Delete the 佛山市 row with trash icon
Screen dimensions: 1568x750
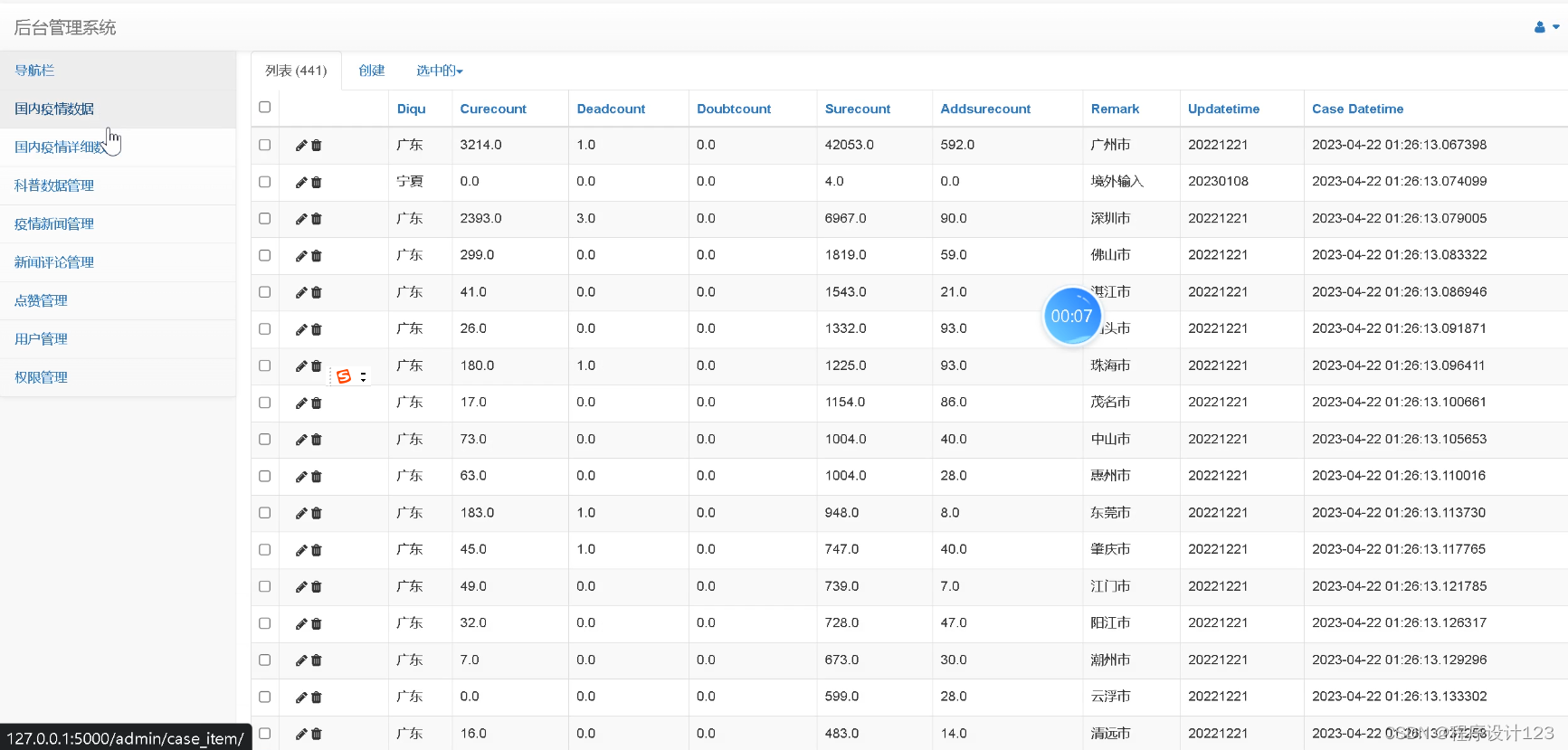click(x=317, y=256)
